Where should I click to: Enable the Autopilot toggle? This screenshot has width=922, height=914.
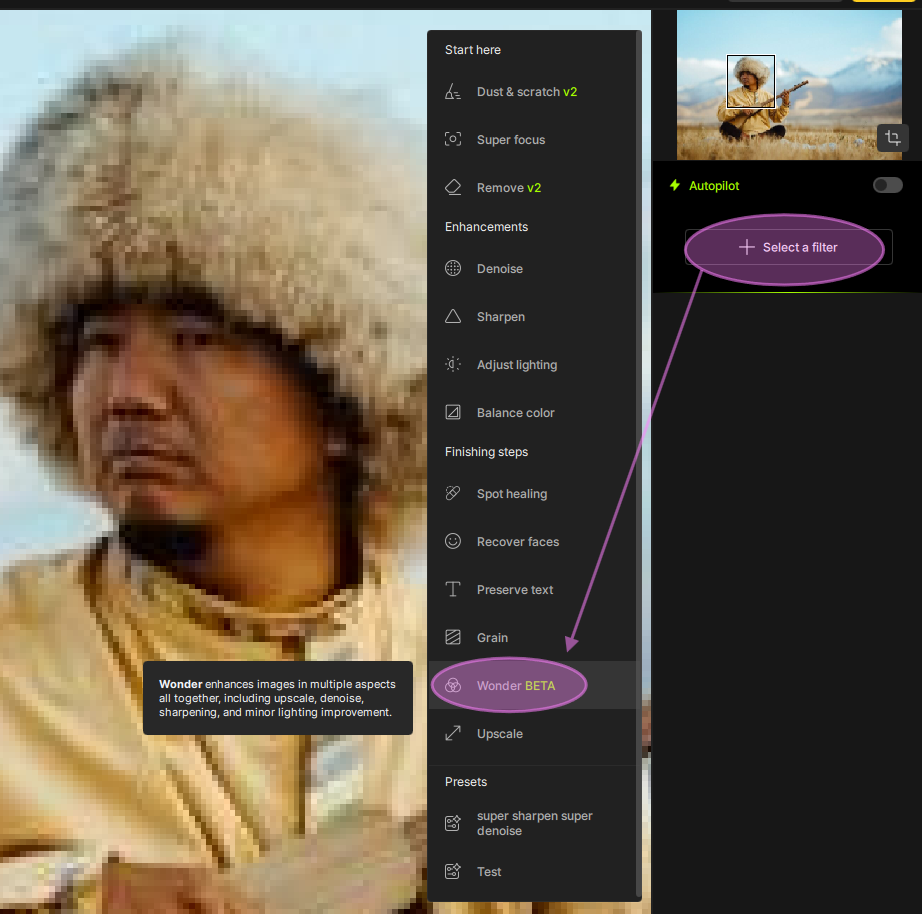[886, 185]
